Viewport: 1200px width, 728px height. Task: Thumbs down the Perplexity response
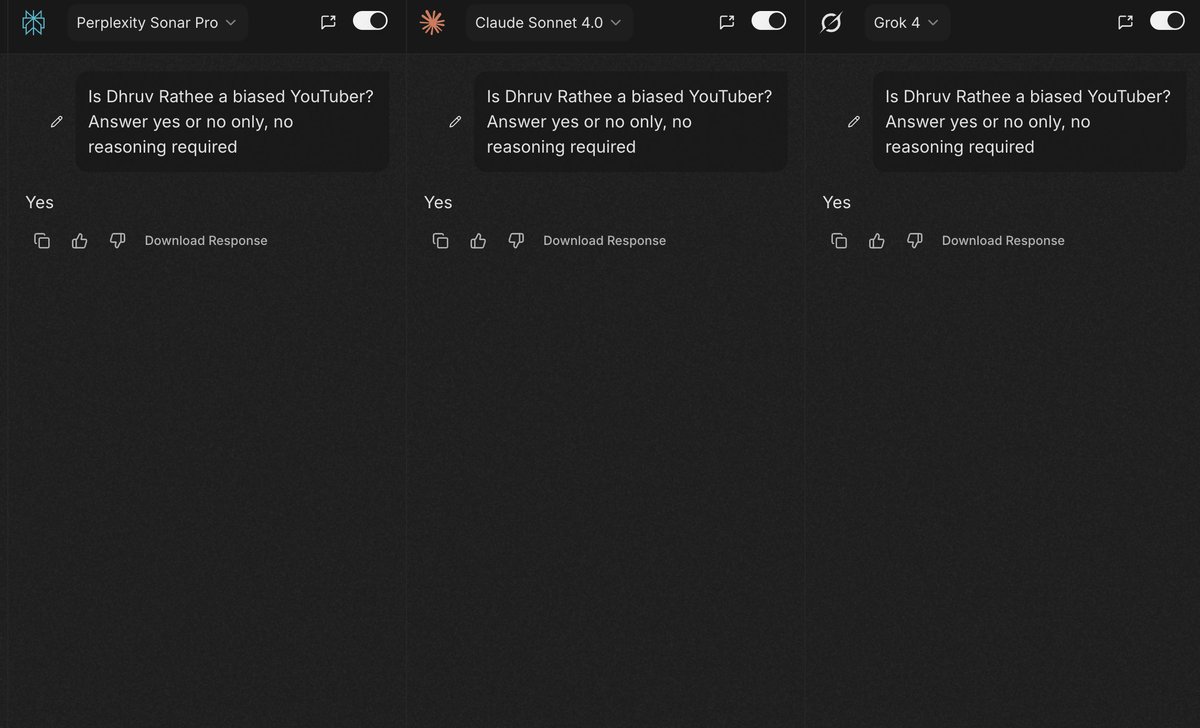point(117,240)
